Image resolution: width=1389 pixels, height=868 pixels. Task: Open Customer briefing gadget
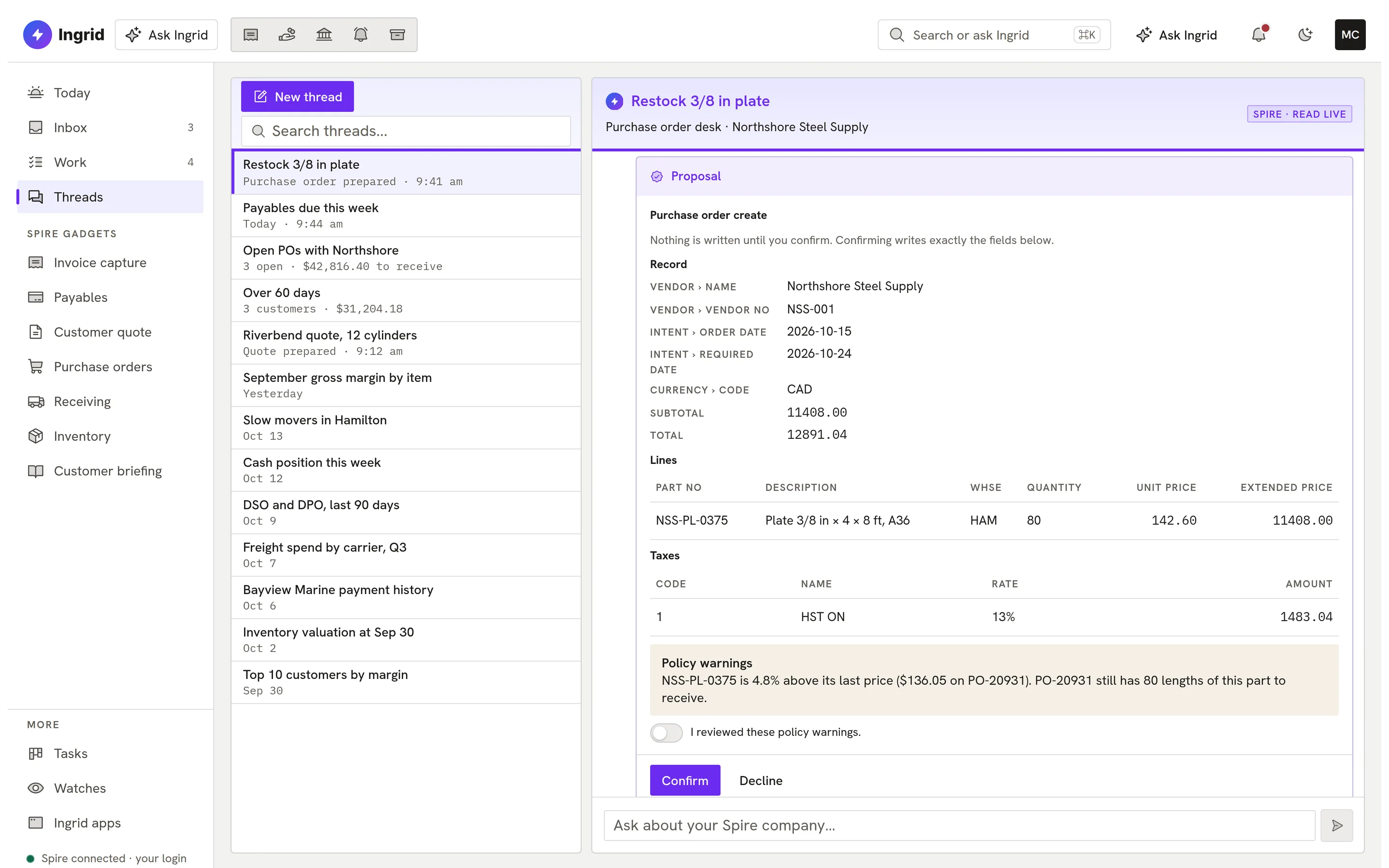[x=110, y=471]
